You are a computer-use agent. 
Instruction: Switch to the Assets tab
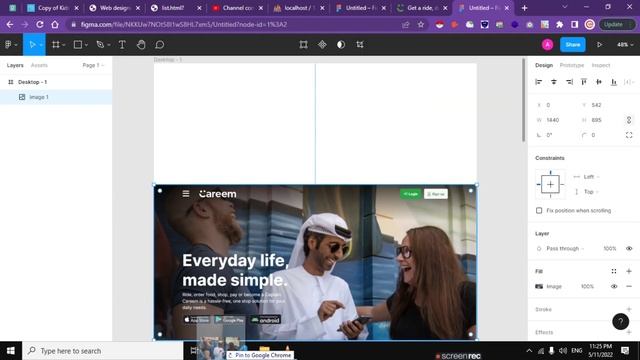(x=39, y=65)
